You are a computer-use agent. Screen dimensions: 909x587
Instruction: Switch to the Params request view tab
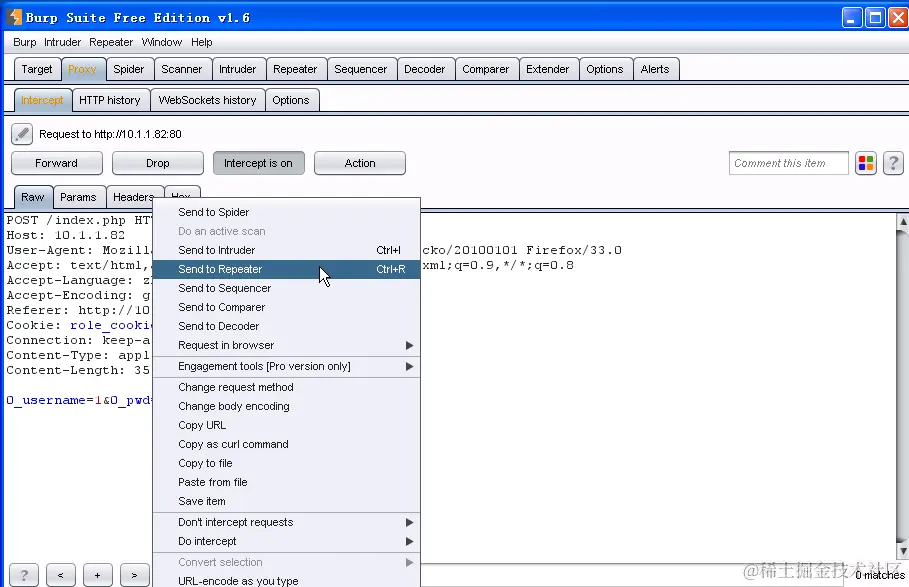[x=78, y=197]
